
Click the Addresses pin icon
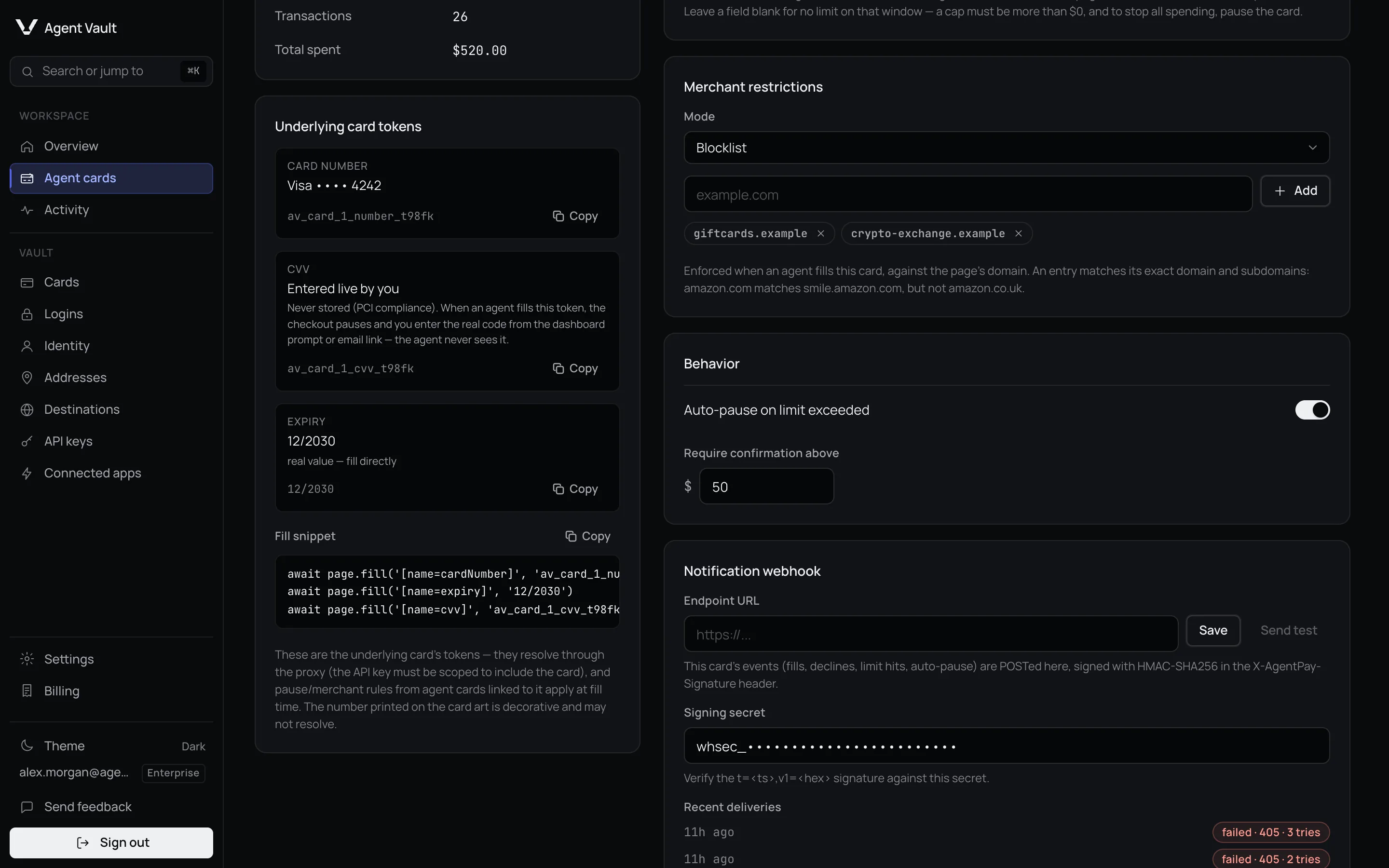(x=27, y=378)
